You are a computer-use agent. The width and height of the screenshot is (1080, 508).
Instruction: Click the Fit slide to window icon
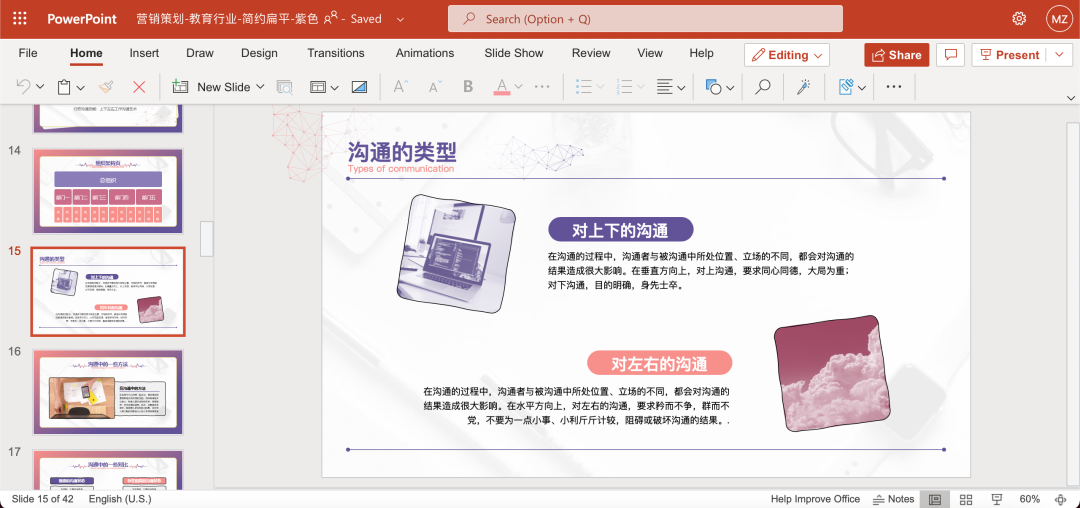point(1062,499)
